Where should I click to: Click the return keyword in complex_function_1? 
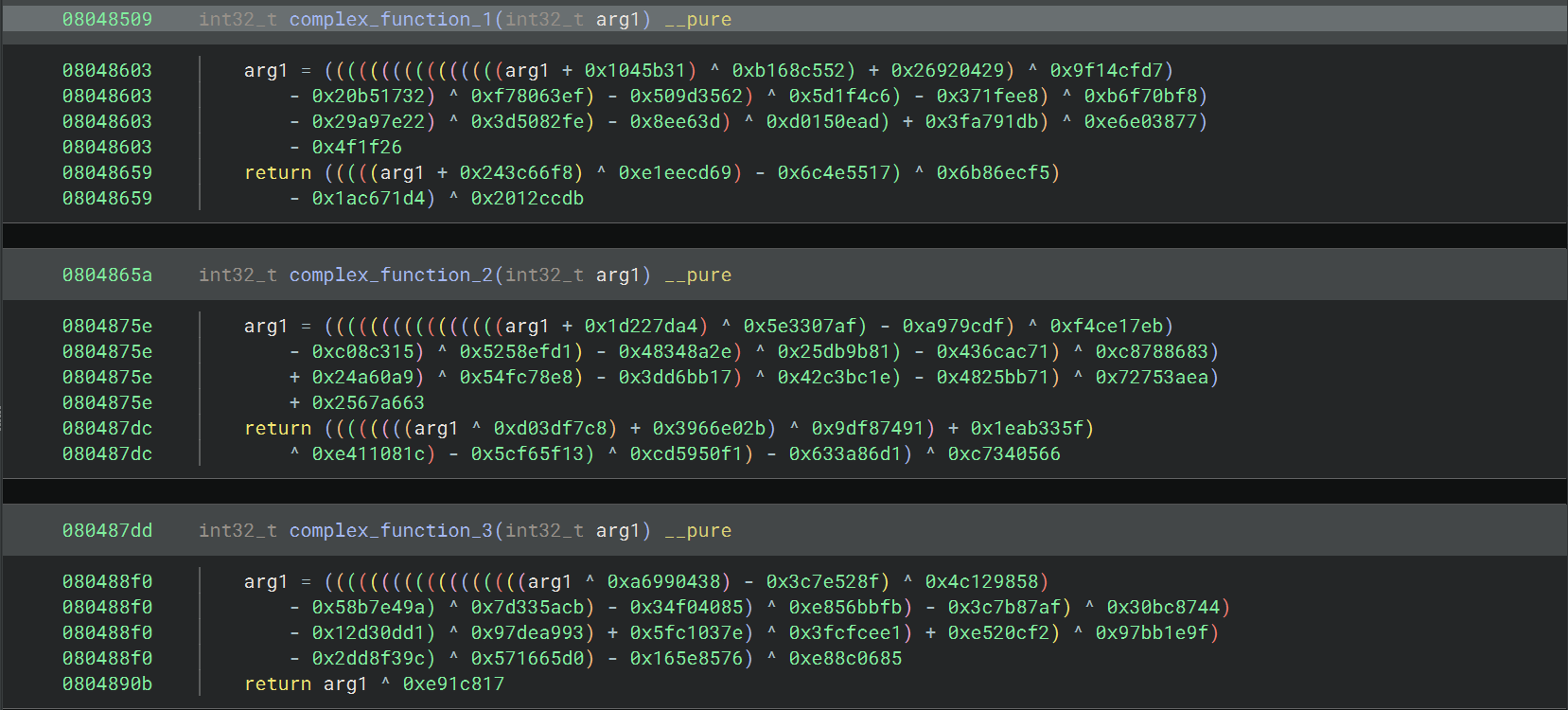[x=277, y=173]
